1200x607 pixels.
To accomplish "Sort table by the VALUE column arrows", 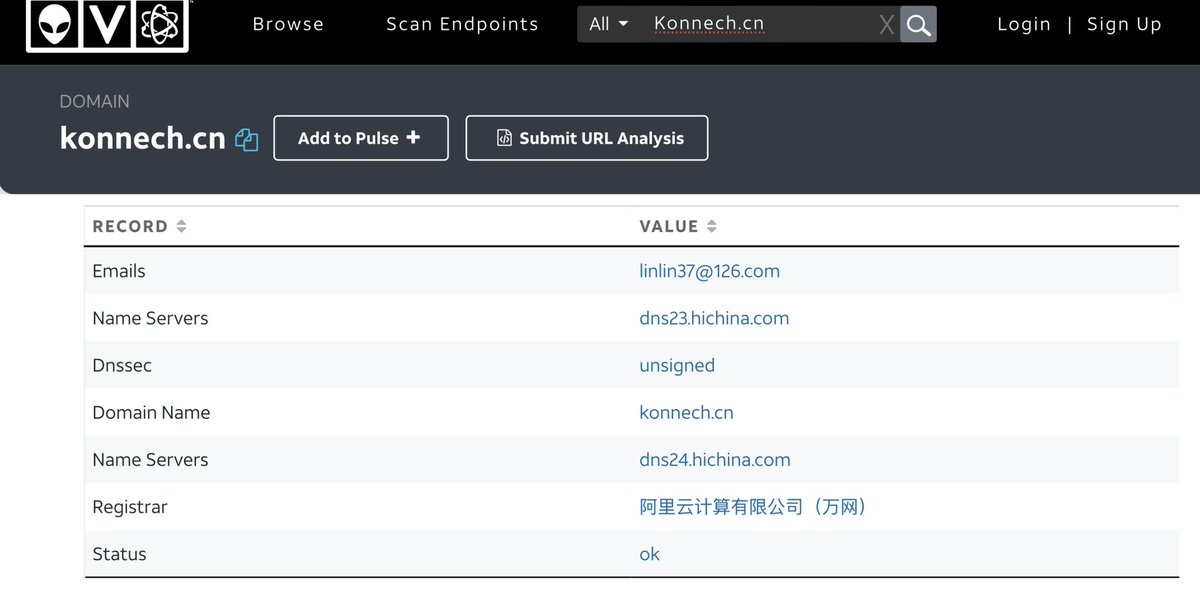I will [x=711, y=227].
